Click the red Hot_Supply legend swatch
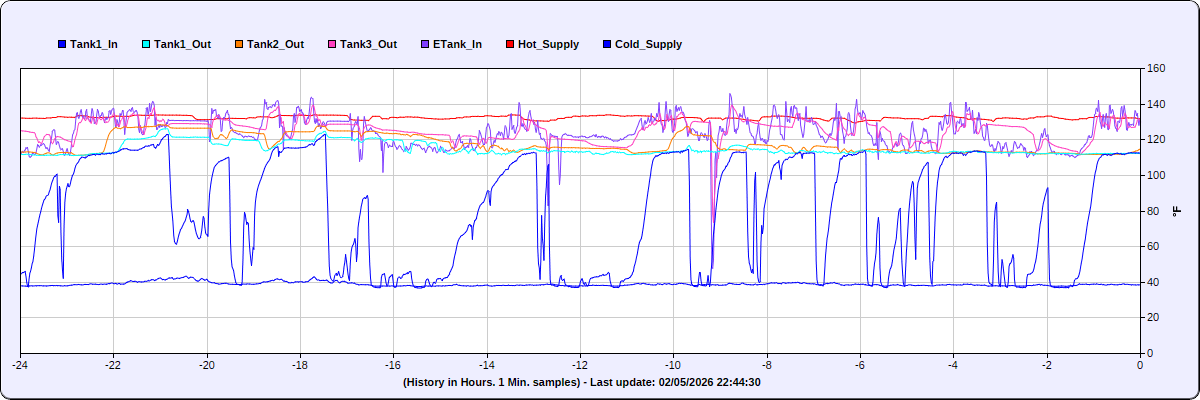This screenshot has height=400, width=1200. (x=509, y=45)
